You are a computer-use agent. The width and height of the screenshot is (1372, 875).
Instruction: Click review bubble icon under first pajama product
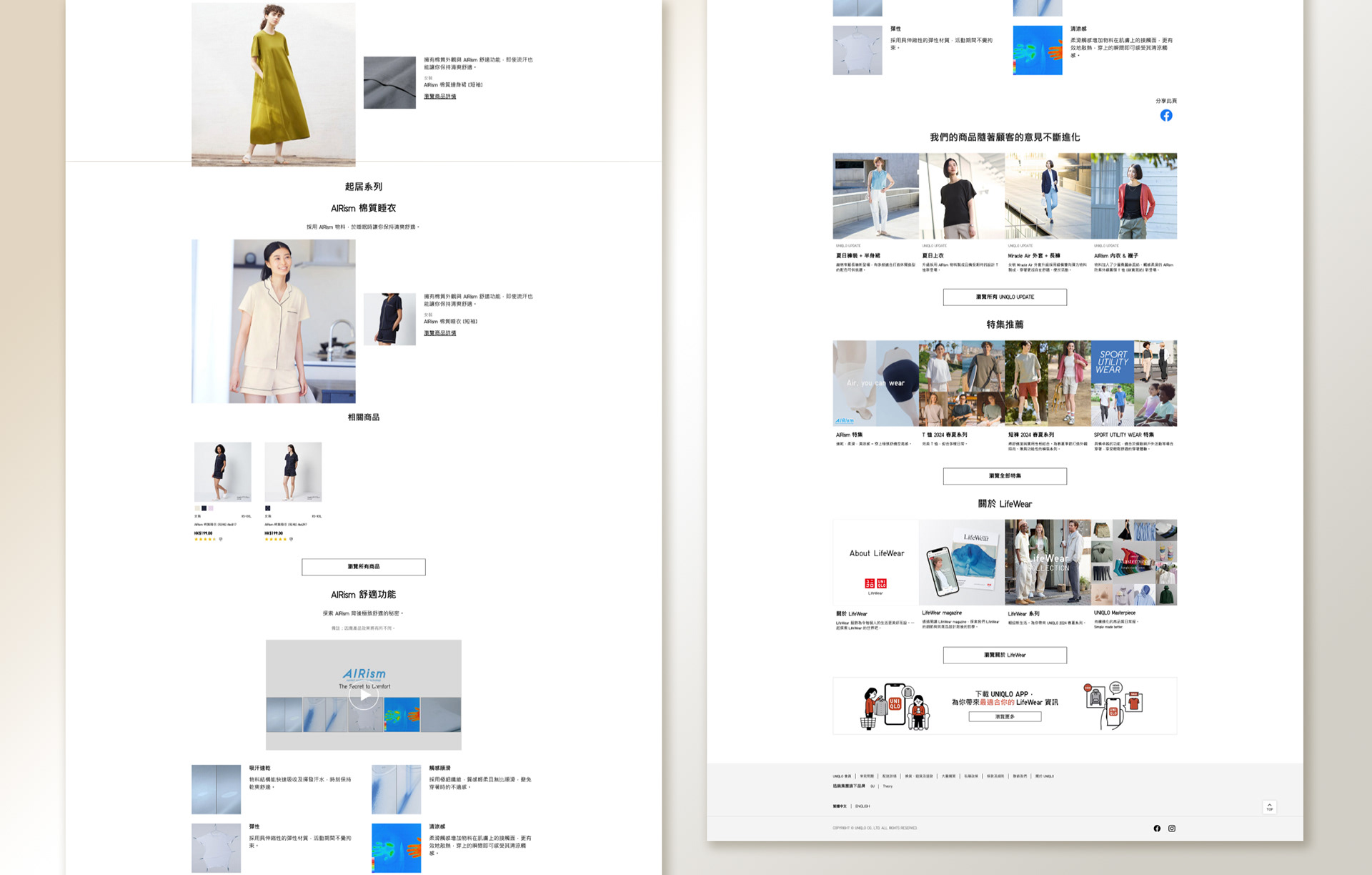point(221,539)
